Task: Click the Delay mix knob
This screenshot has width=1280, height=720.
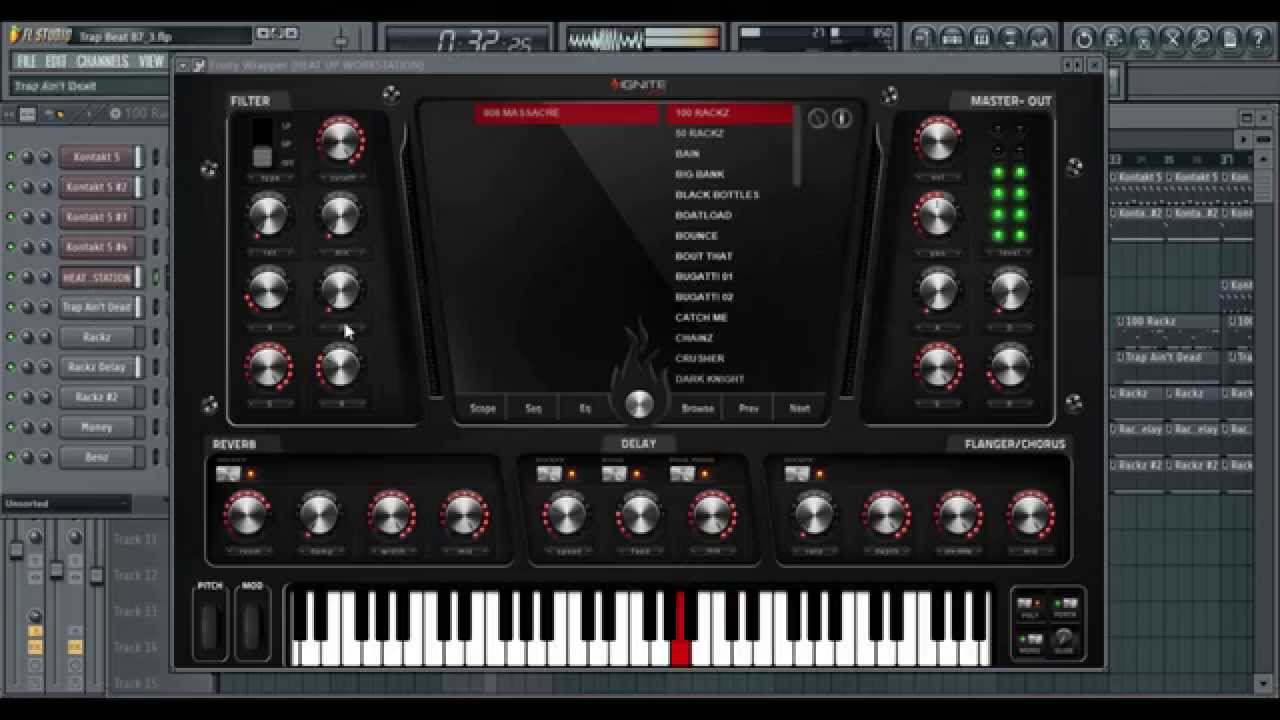Action: click(712, 515)
